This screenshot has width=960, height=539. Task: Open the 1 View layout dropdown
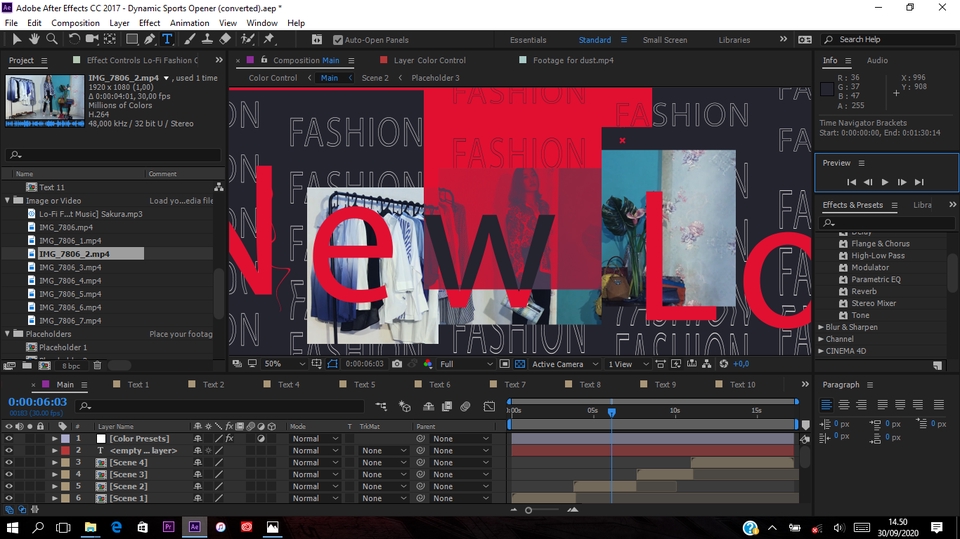(x=628, y=364)
